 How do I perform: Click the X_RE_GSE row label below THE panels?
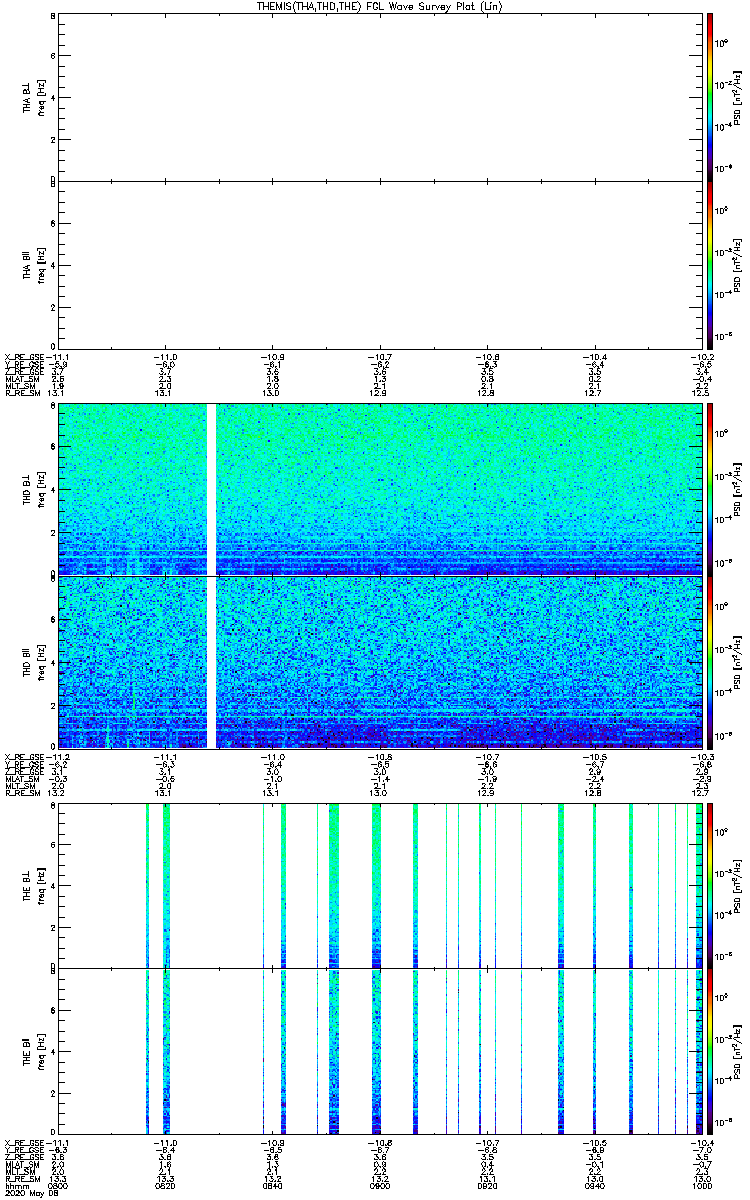coord(24,1141)
